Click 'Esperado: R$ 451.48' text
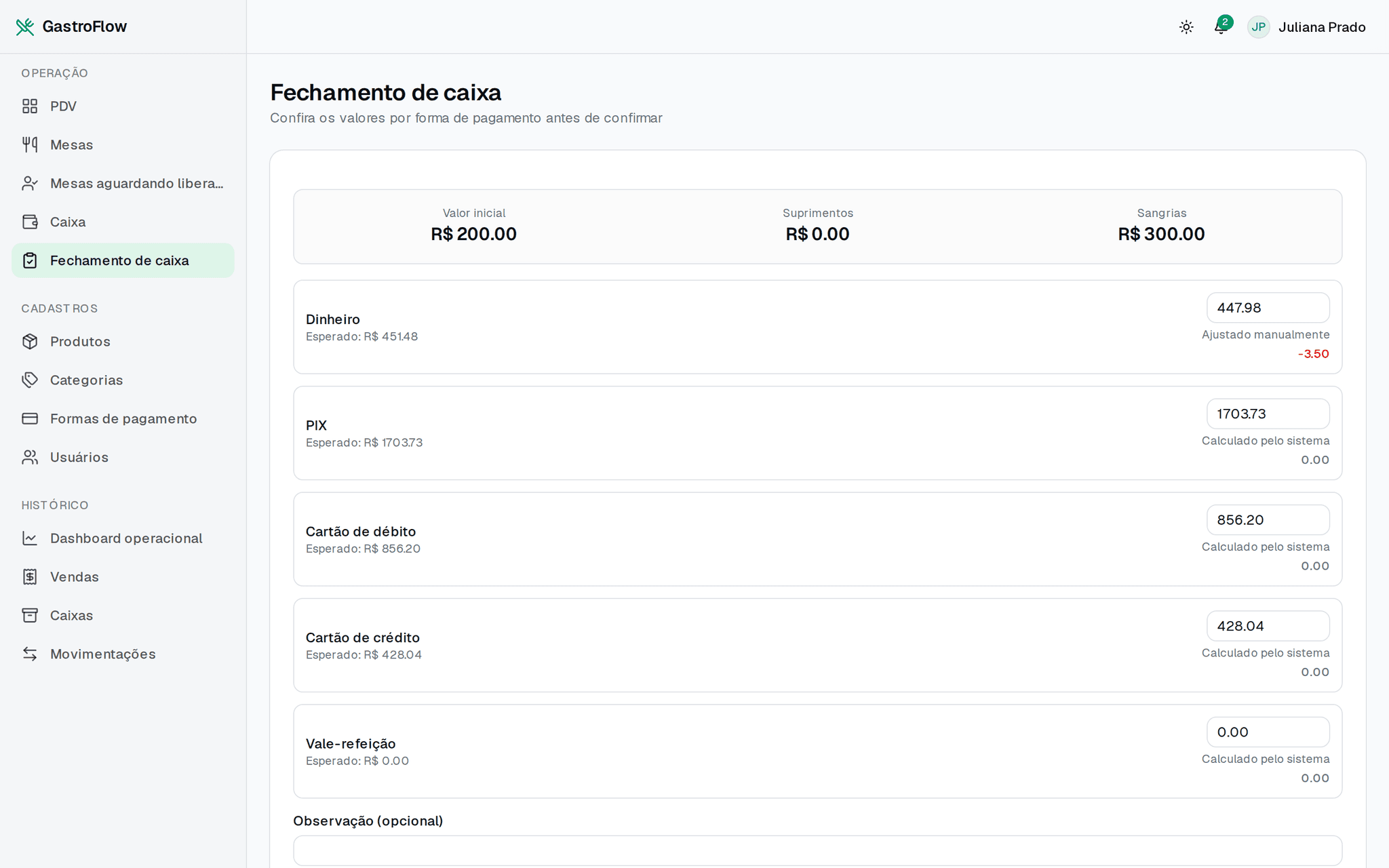The image size is (1389, 868). tap(361, 336)
